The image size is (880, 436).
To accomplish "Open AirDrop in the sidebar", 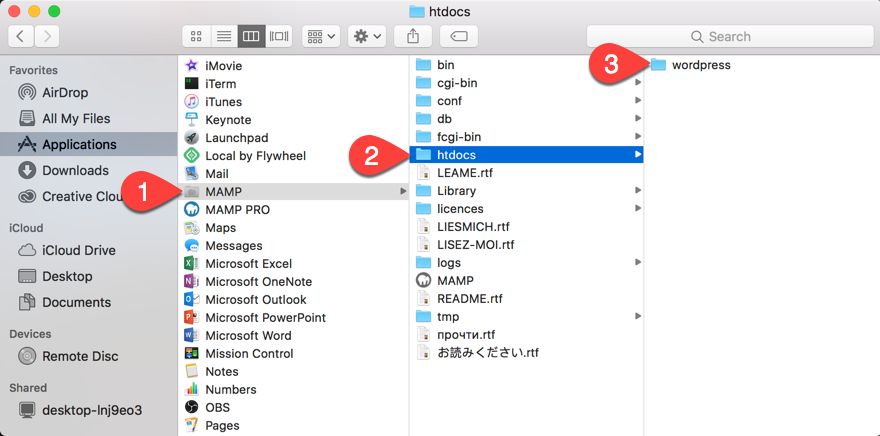I will pyautogui.click(x=89, y=93).
